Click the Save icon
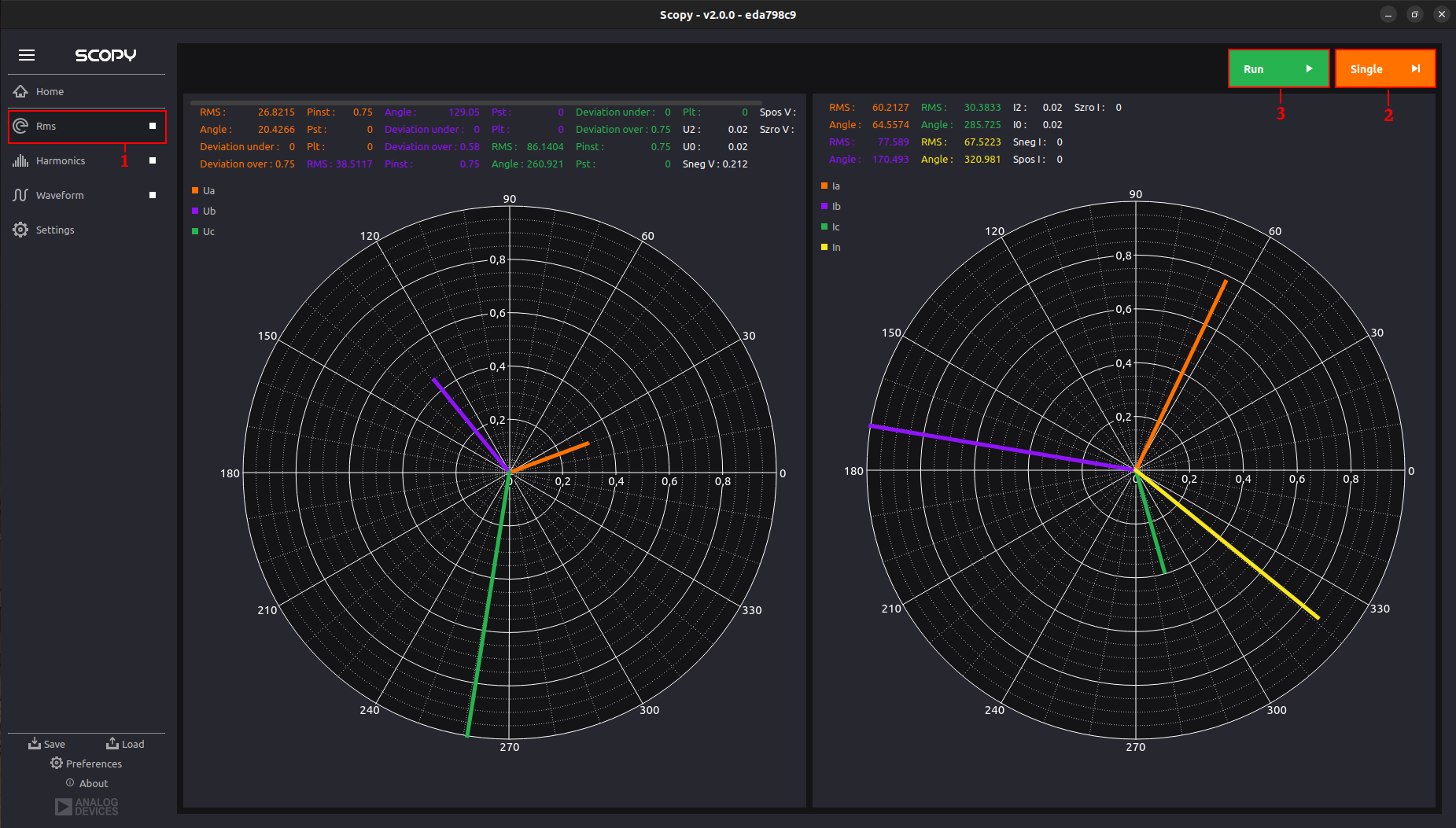 click(x=35, y=743)
